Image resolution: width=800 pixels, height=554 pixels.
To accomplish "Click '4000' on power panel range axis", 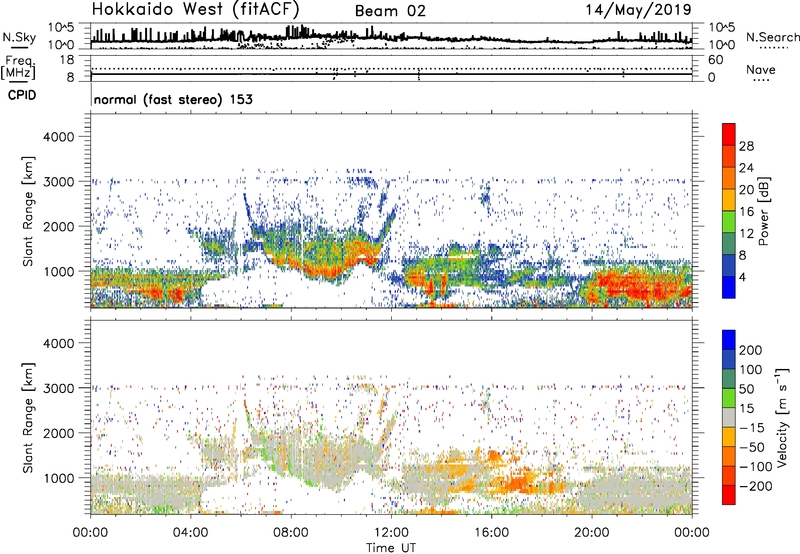I will (58, 137).
